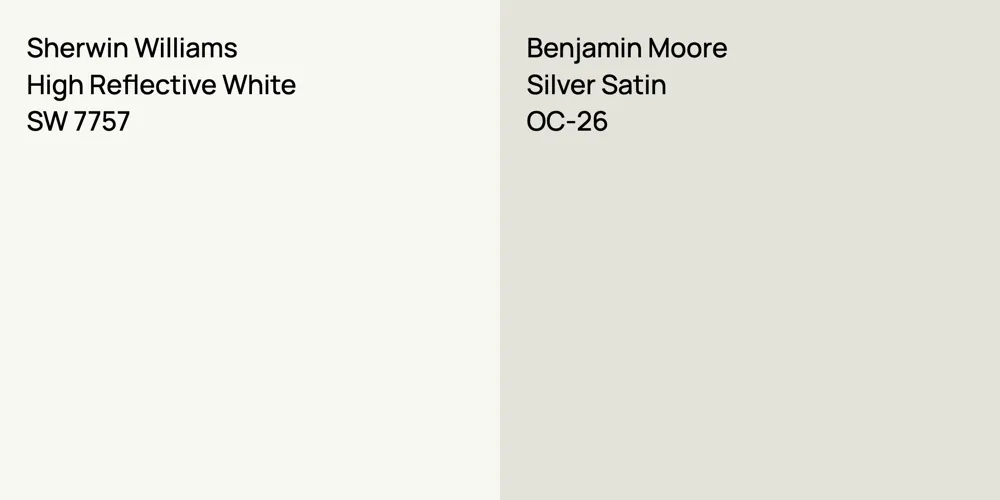Select the "OC-26" color code
This screenshot has width=1000, height=500.
(x=567, y=122)
